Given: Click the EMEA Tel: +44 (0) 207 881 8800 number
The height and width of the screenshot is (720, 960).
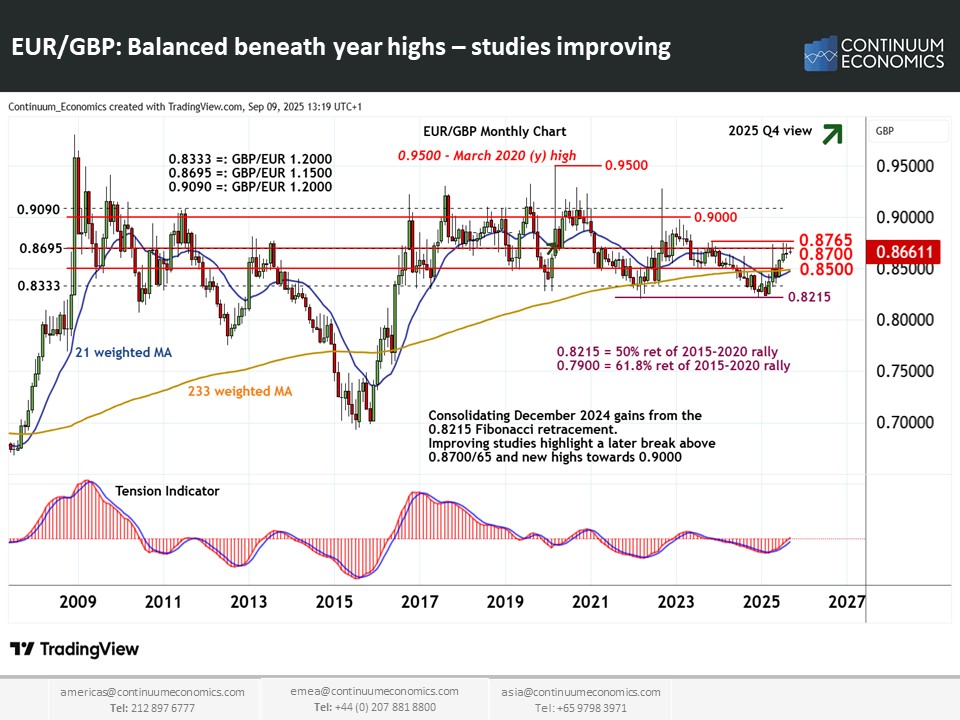Looking at the screenshot, I should point(375,707).
